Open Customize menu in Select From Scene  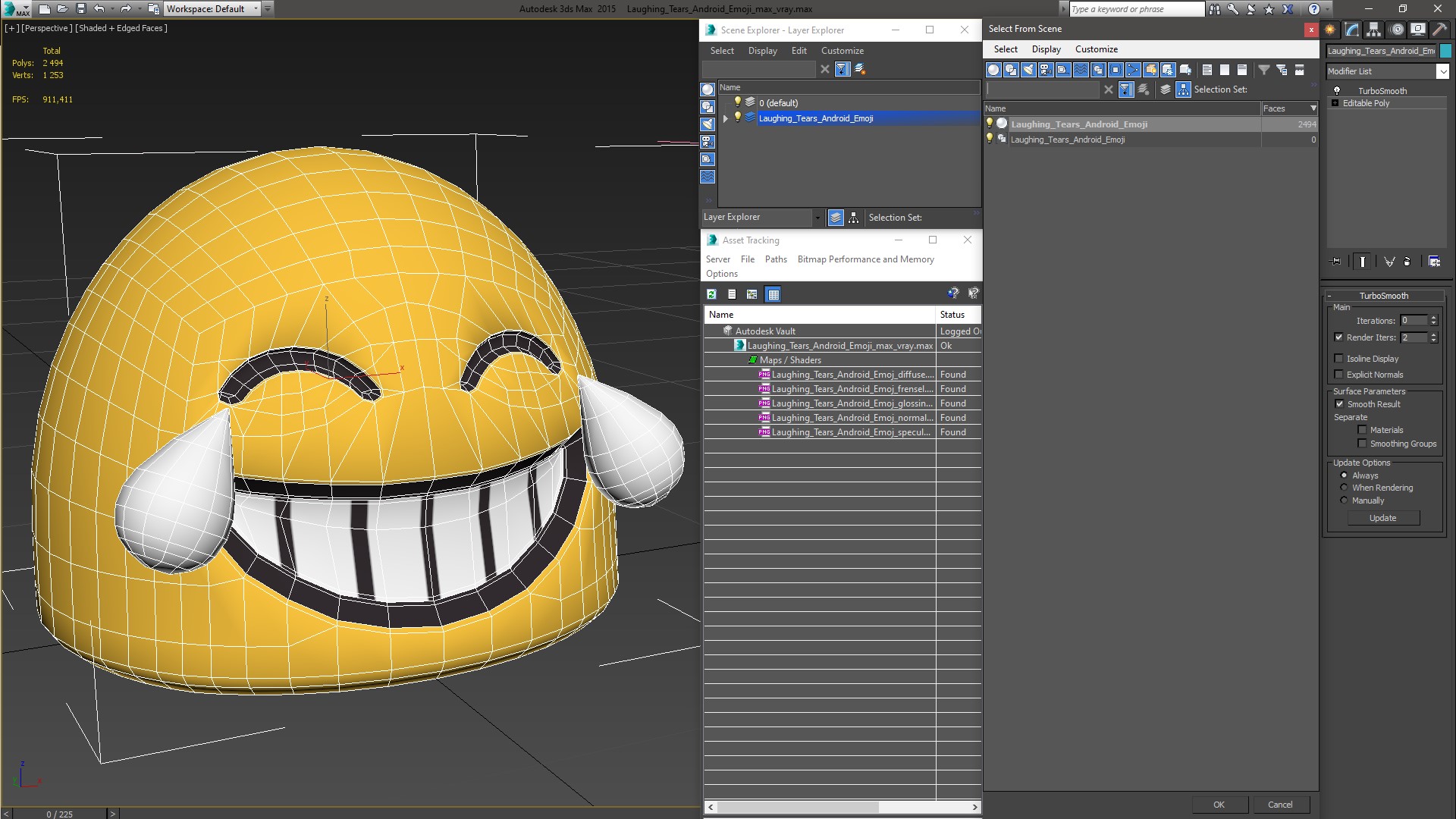pyautogui.click(x=1096, y=49)
